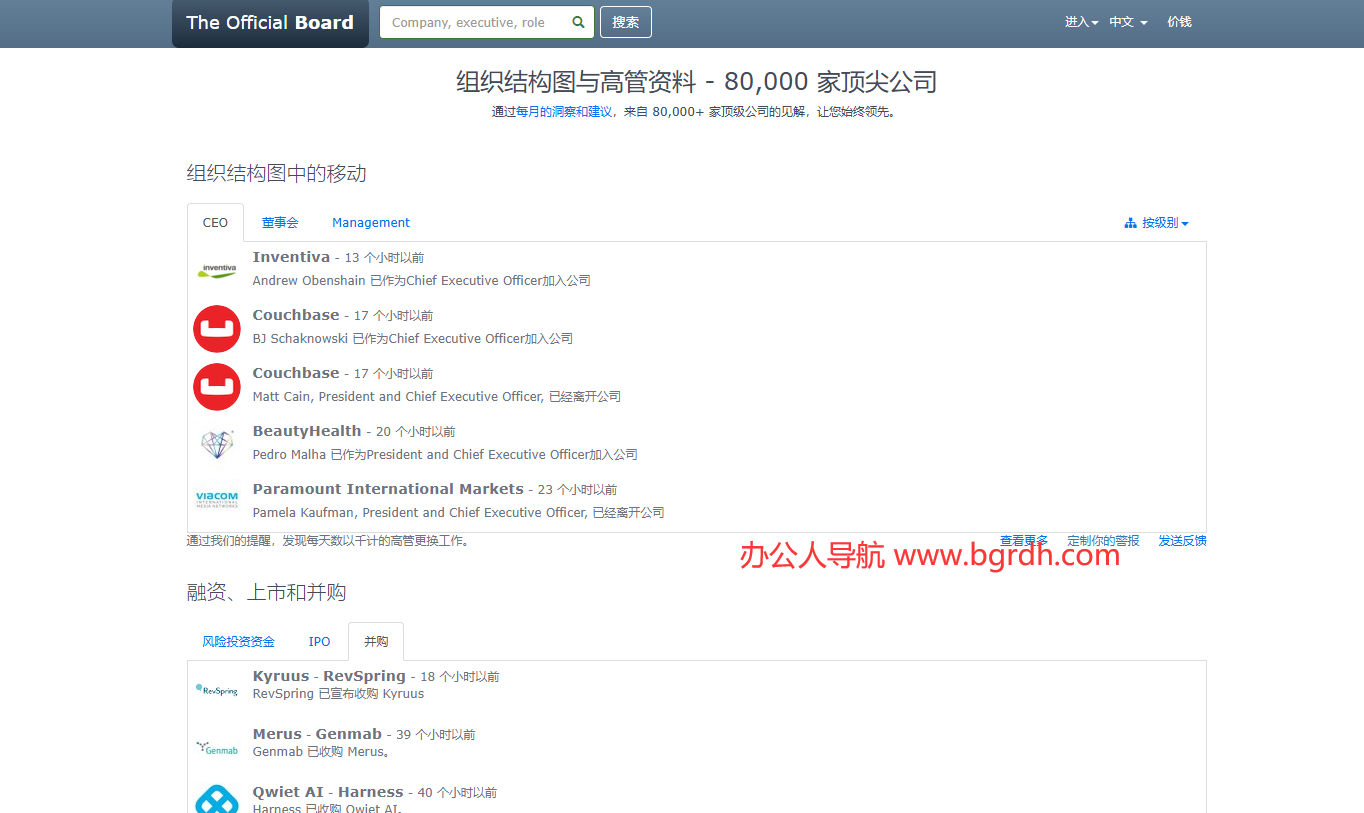This screenshot has height=813, width=1364.
Task: Click the Inventiva company logo
Action: tap(217, 268)
